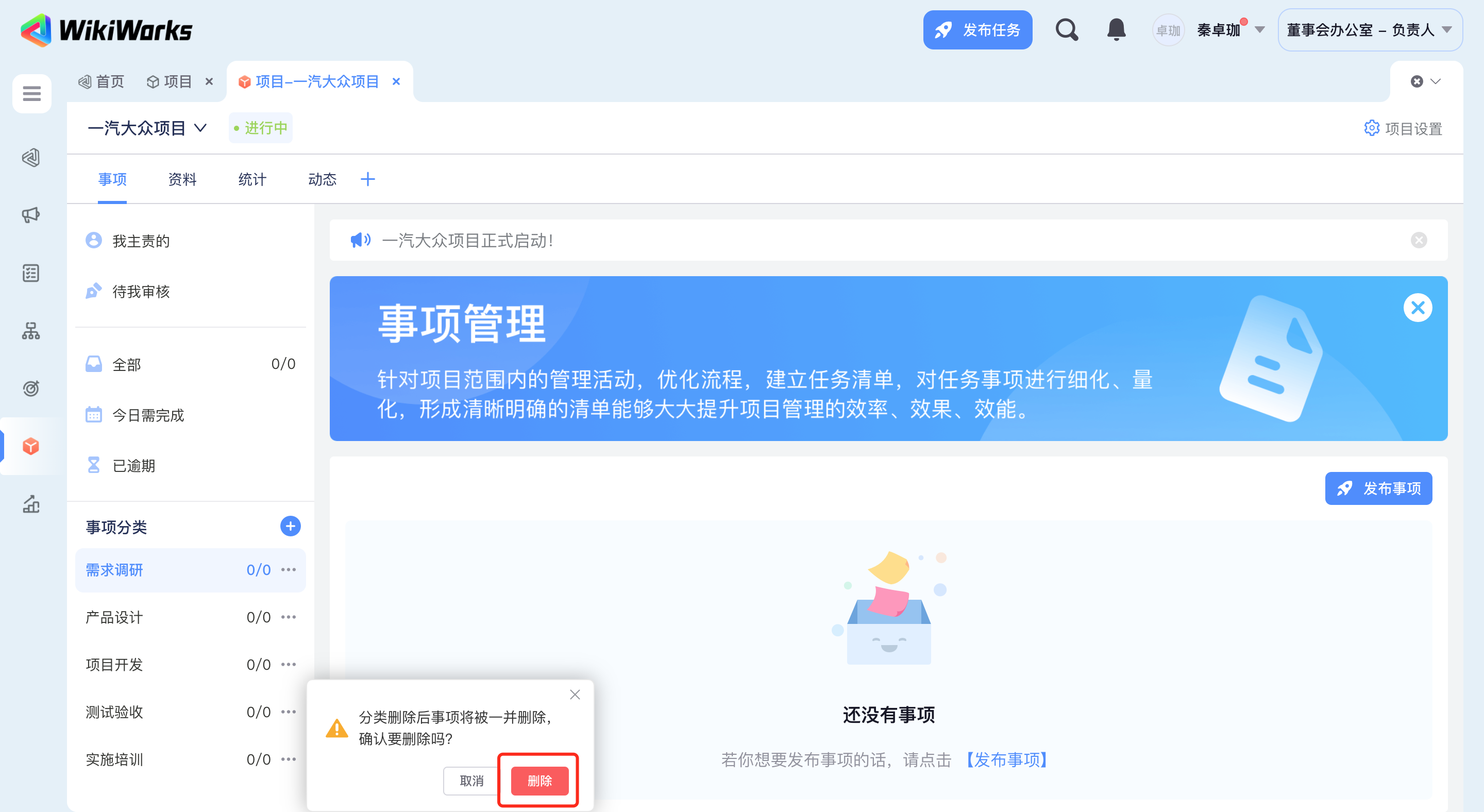Open the statistics chart sidebar icon

tap(31, 504)
